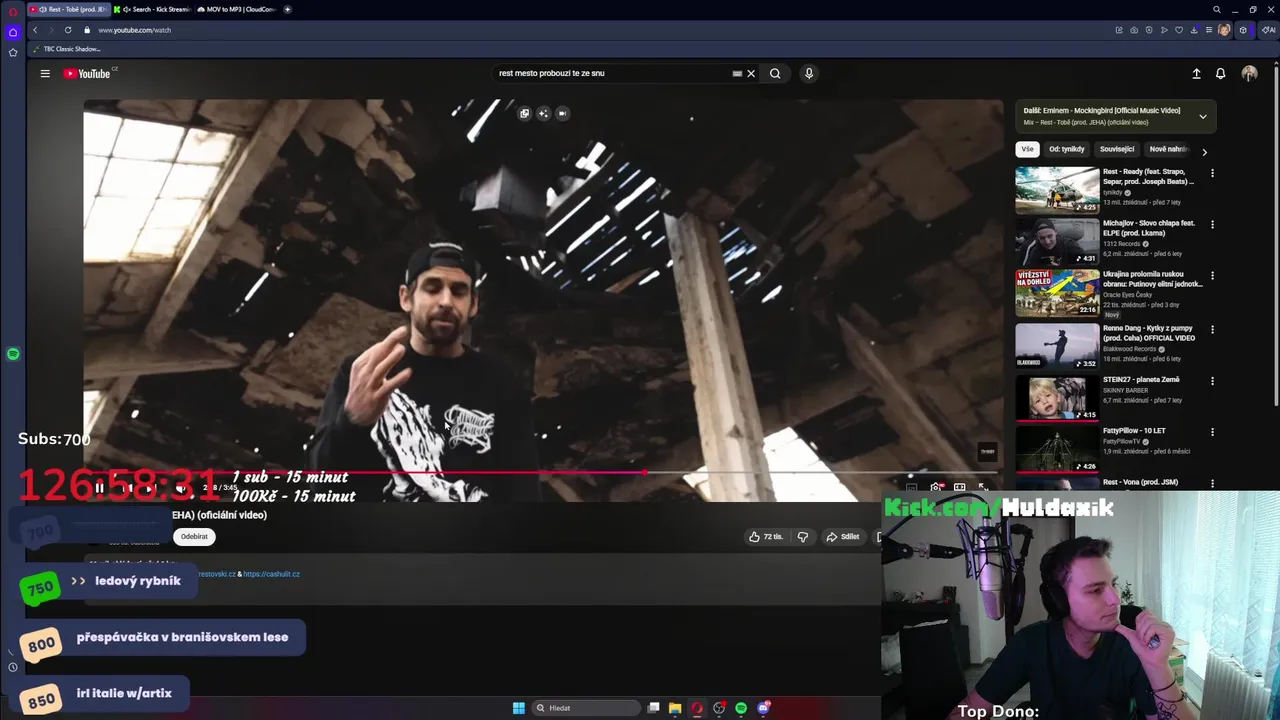
Task: Open File Explorer on the taskbar
Action: click(675, 708)
